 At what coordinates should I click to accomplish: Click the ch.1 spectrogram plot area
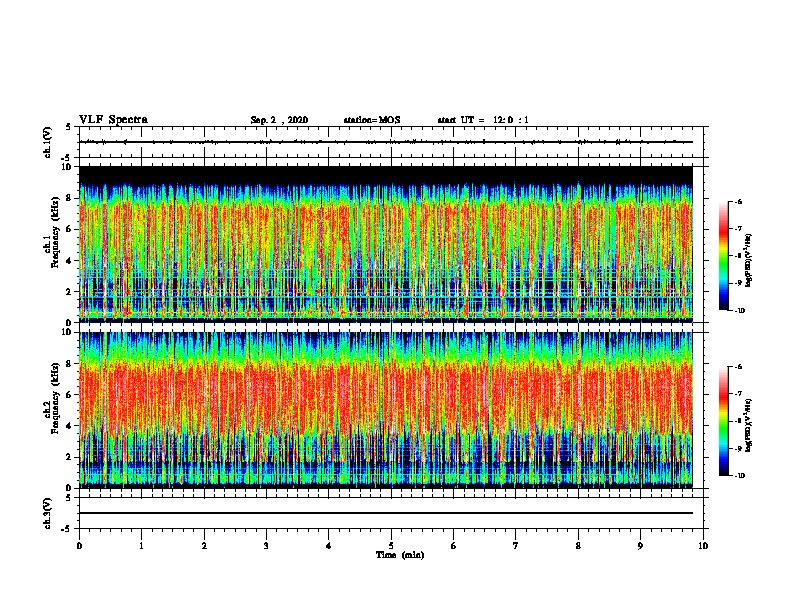point(386,244)
